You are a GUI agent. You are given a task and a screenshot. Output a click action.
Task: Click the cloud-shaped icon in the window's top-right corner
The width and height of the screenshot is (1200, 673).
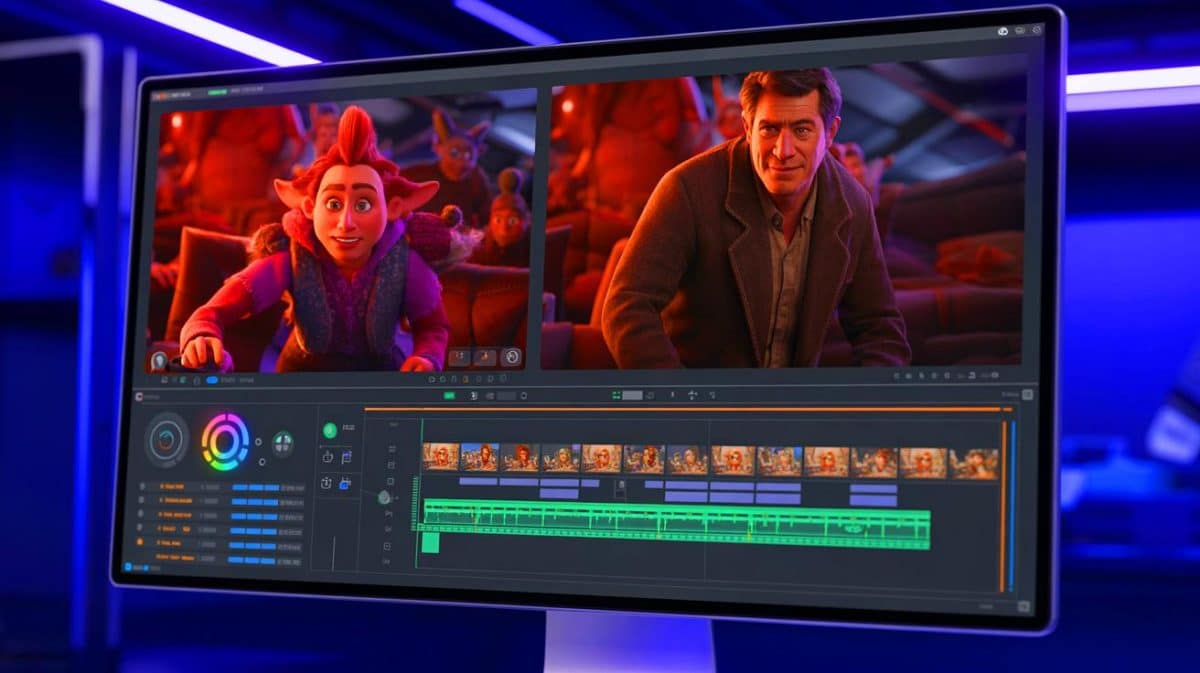click(1003, 31)
